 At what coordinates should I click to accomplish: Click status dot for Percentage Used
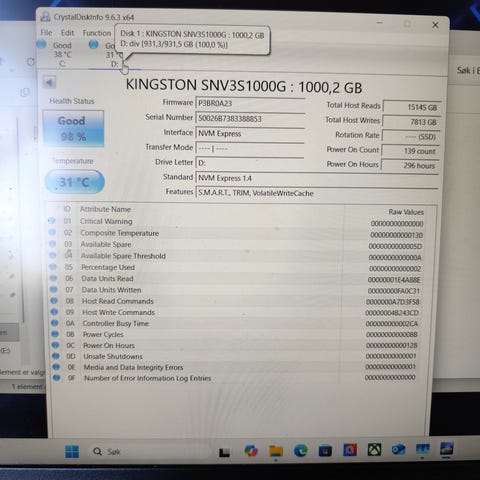[x=53, y=267]
